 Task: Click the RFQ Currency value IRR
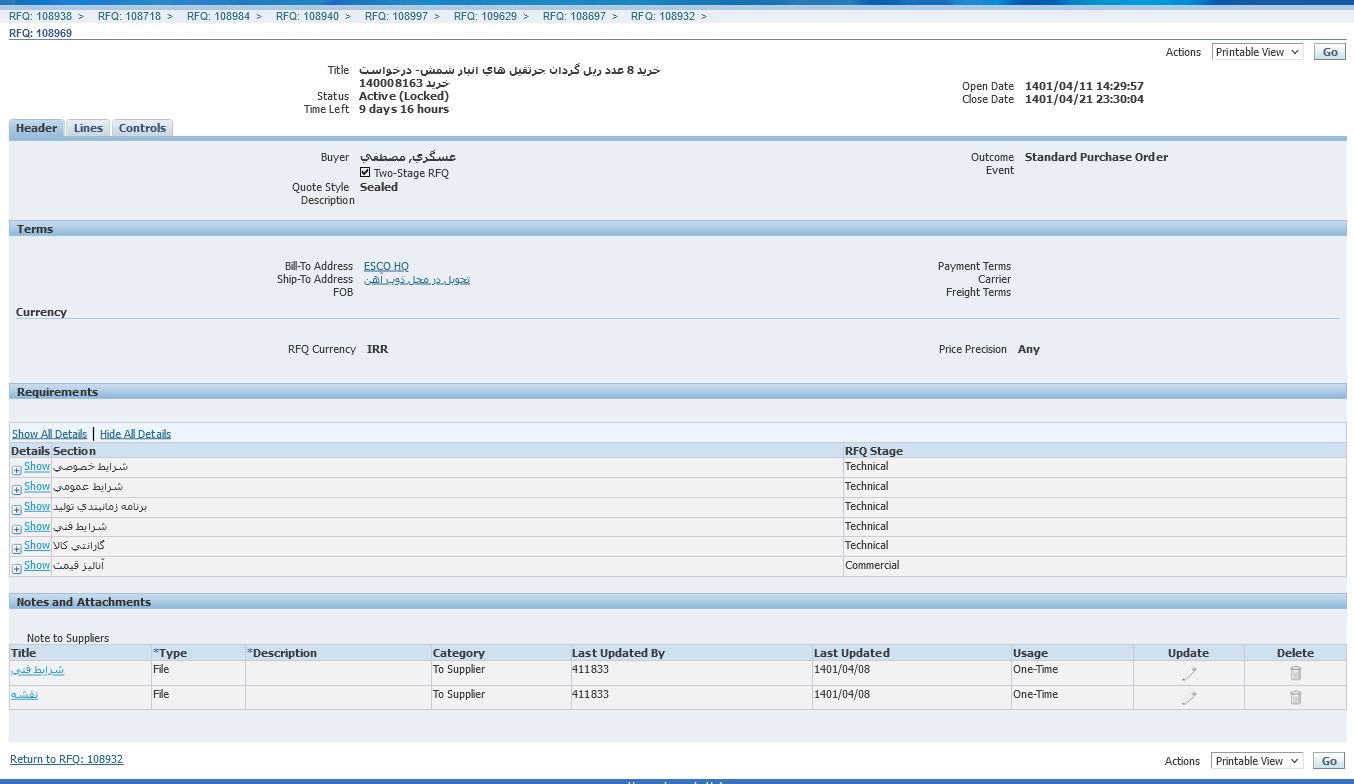(377, 349)
